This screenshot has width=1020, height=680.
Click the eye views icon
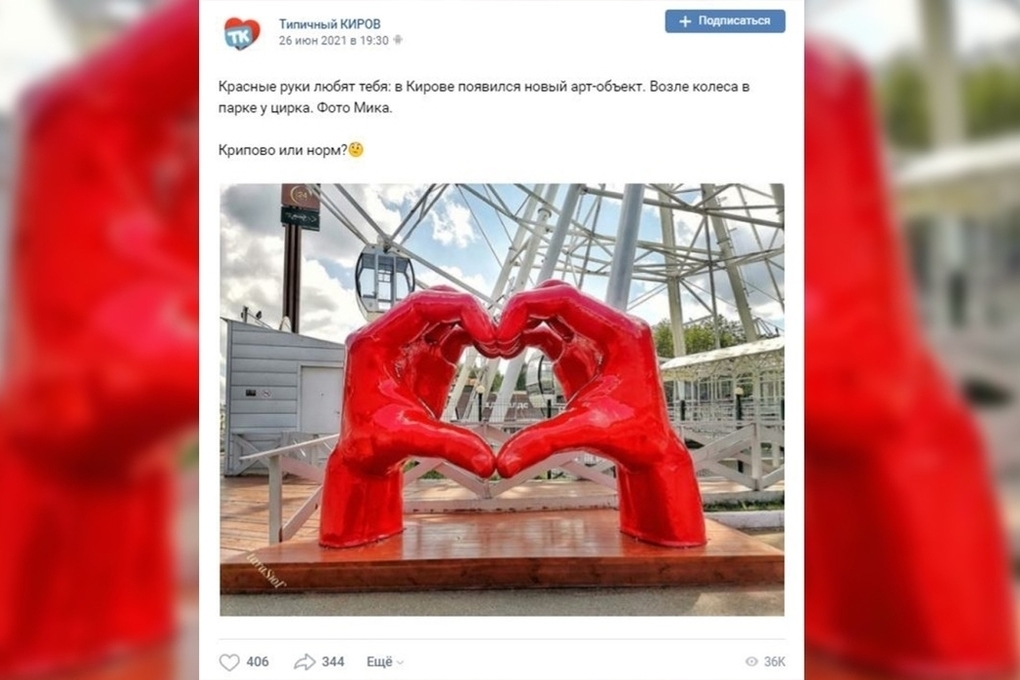[751, 662]
